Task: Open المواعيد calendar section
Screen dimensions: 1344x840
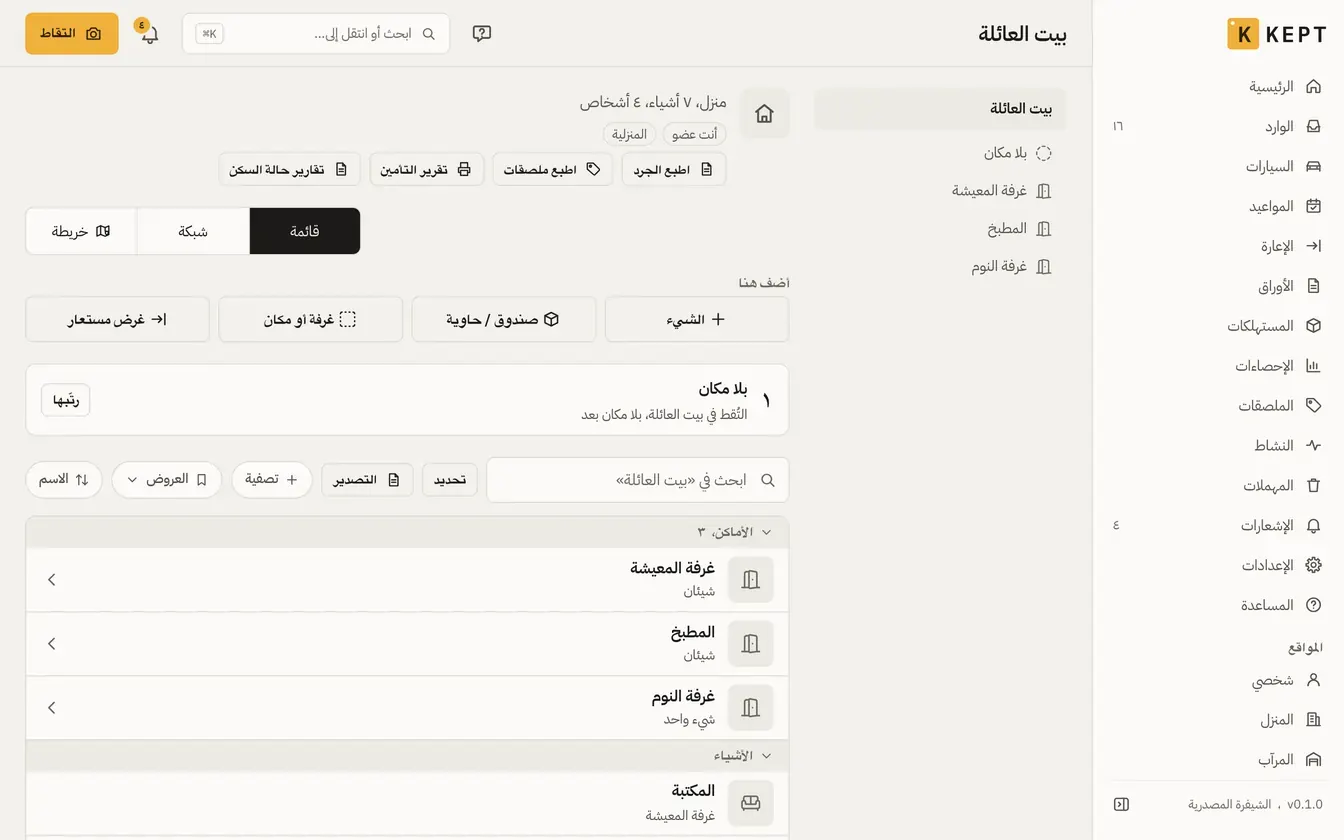Action: click(x=1217, y=207)
